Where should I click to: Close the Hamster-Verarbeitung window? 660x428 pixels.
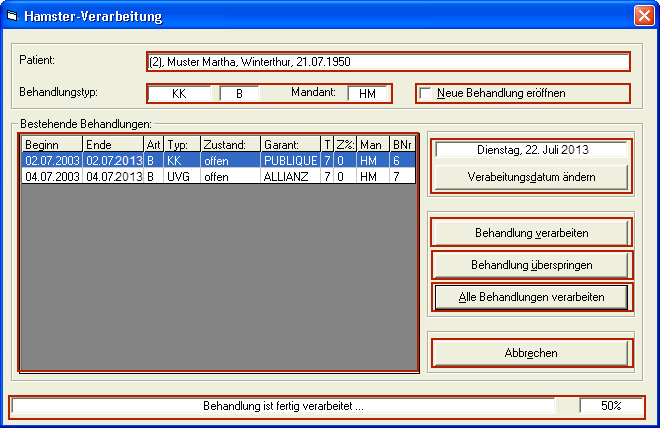[x=644, y=16]
